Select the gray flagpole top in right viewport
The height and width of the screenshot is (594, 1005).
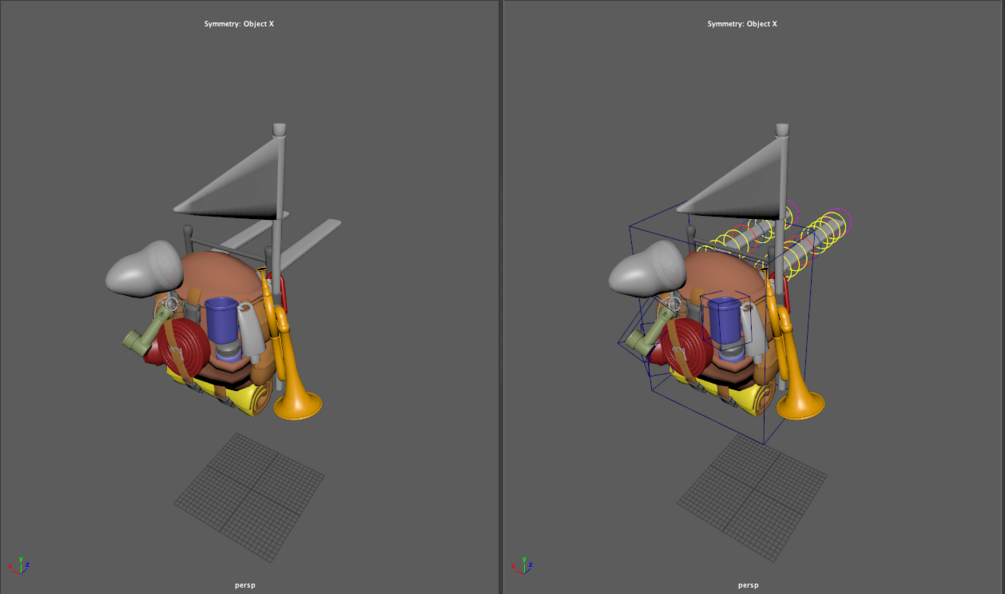pos(783,129)
